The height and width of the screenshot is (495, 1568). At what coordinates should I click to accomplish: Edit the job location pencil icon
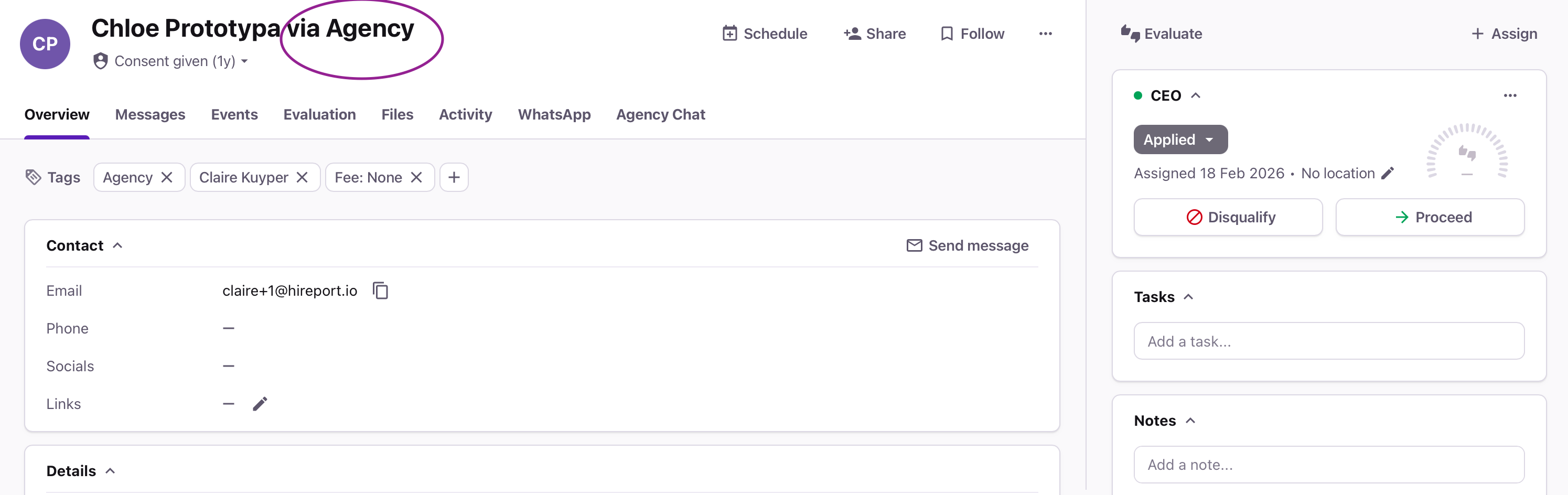click(x=1387, y=174)
